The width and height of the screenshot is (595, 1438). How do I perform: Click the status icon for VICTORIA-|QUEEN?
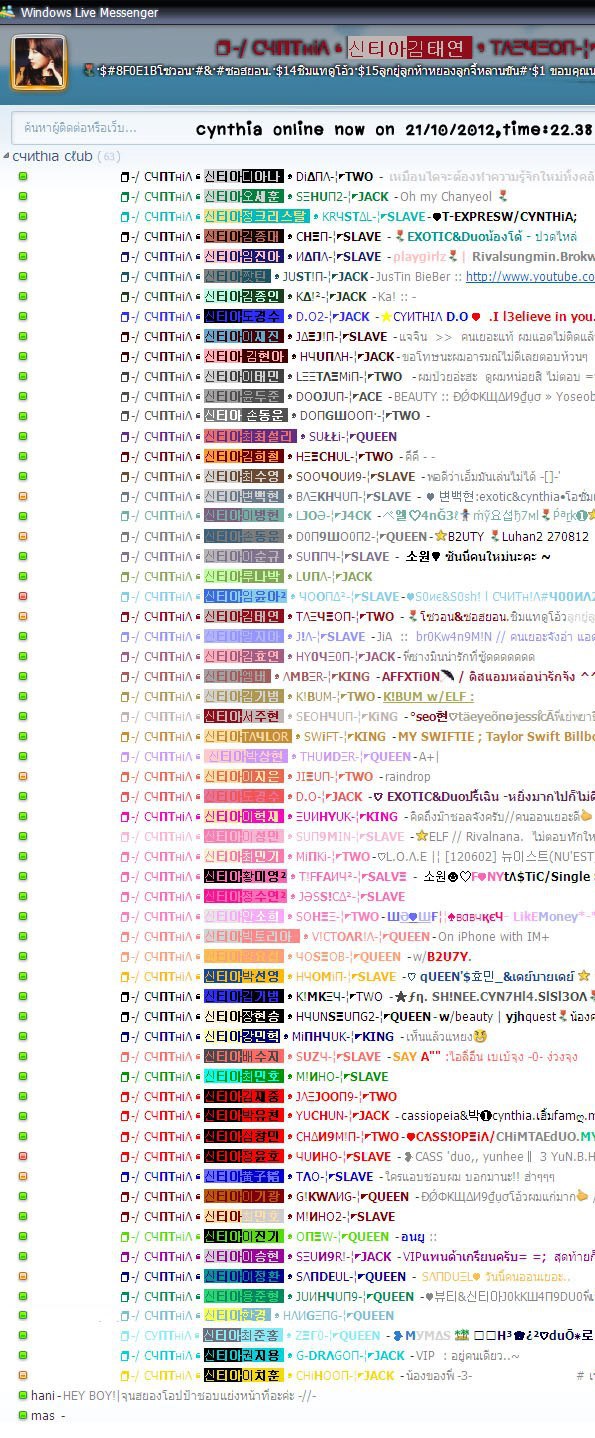point(23,936)
